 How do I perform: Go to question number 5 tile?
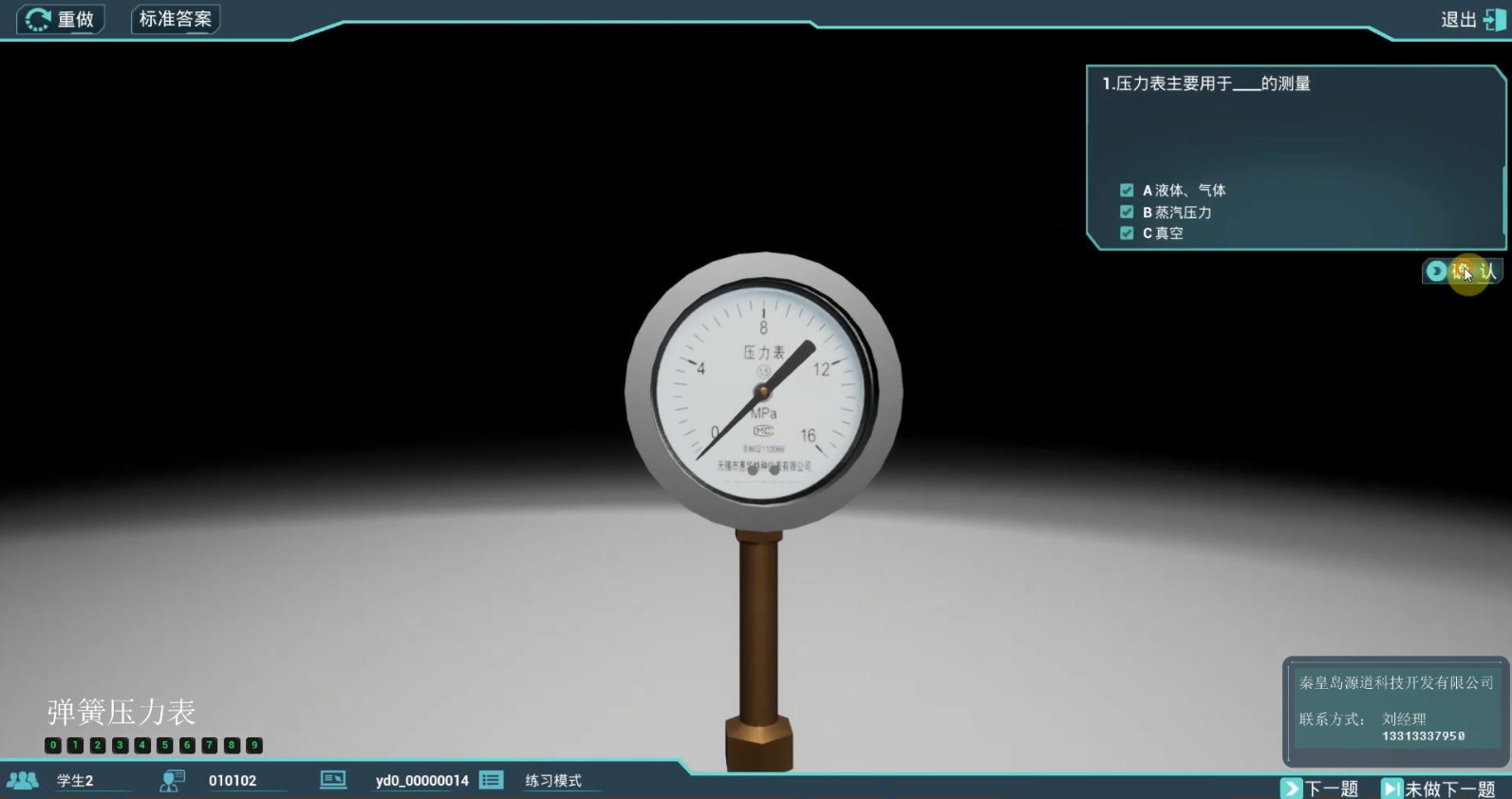[x=164, y=746]
